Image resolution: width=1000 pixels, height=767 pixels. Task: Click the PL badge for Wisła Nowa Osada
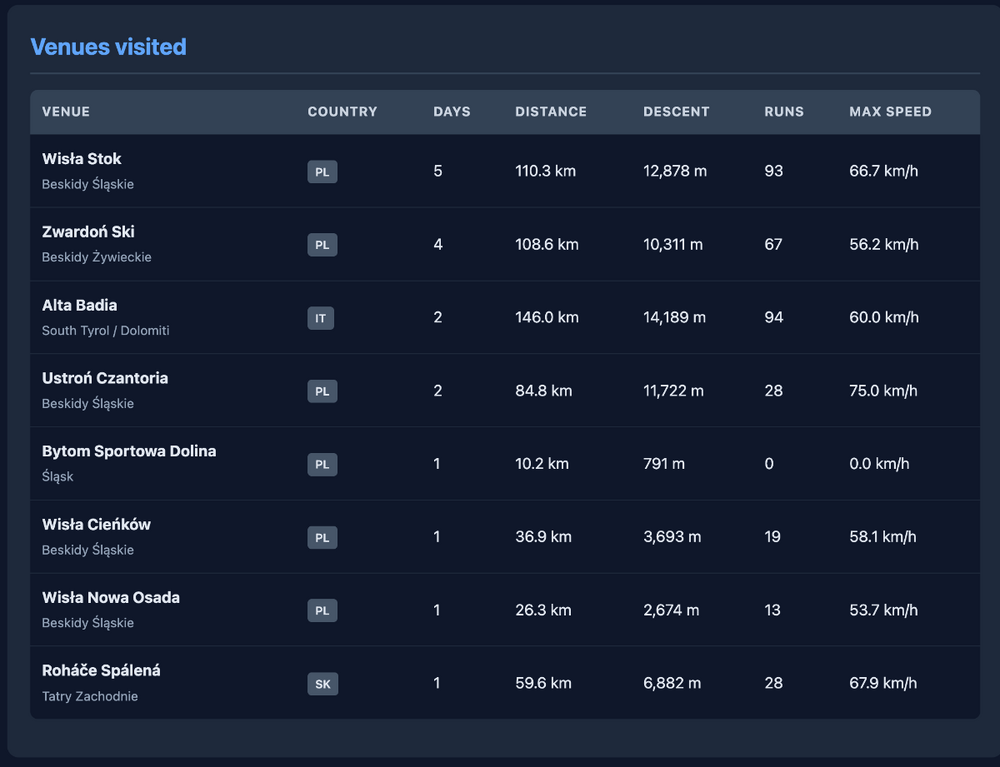(x=322, y=610)
